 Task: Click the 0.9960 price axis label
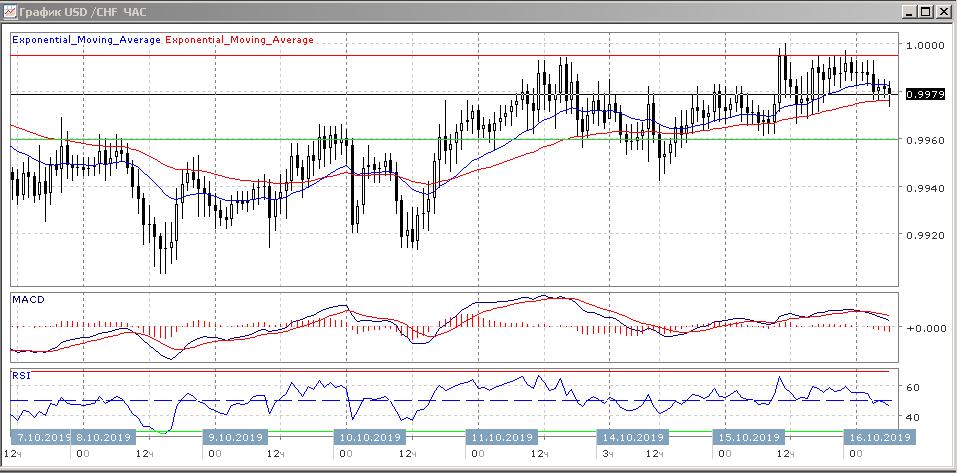pyautogui.click(x=924, y=140)
